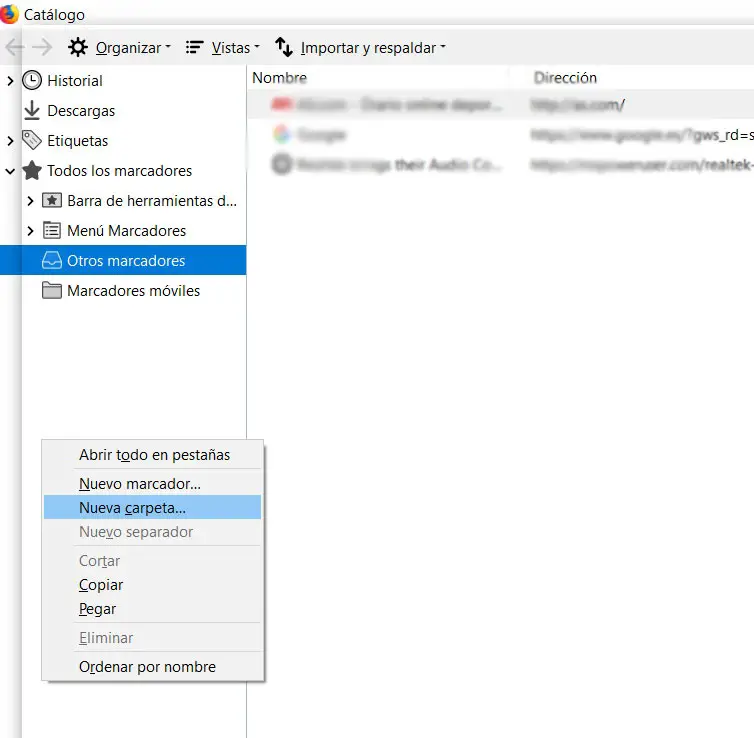
Task: Click the Otros marcadores tray icon
Action: coord(52,260)
